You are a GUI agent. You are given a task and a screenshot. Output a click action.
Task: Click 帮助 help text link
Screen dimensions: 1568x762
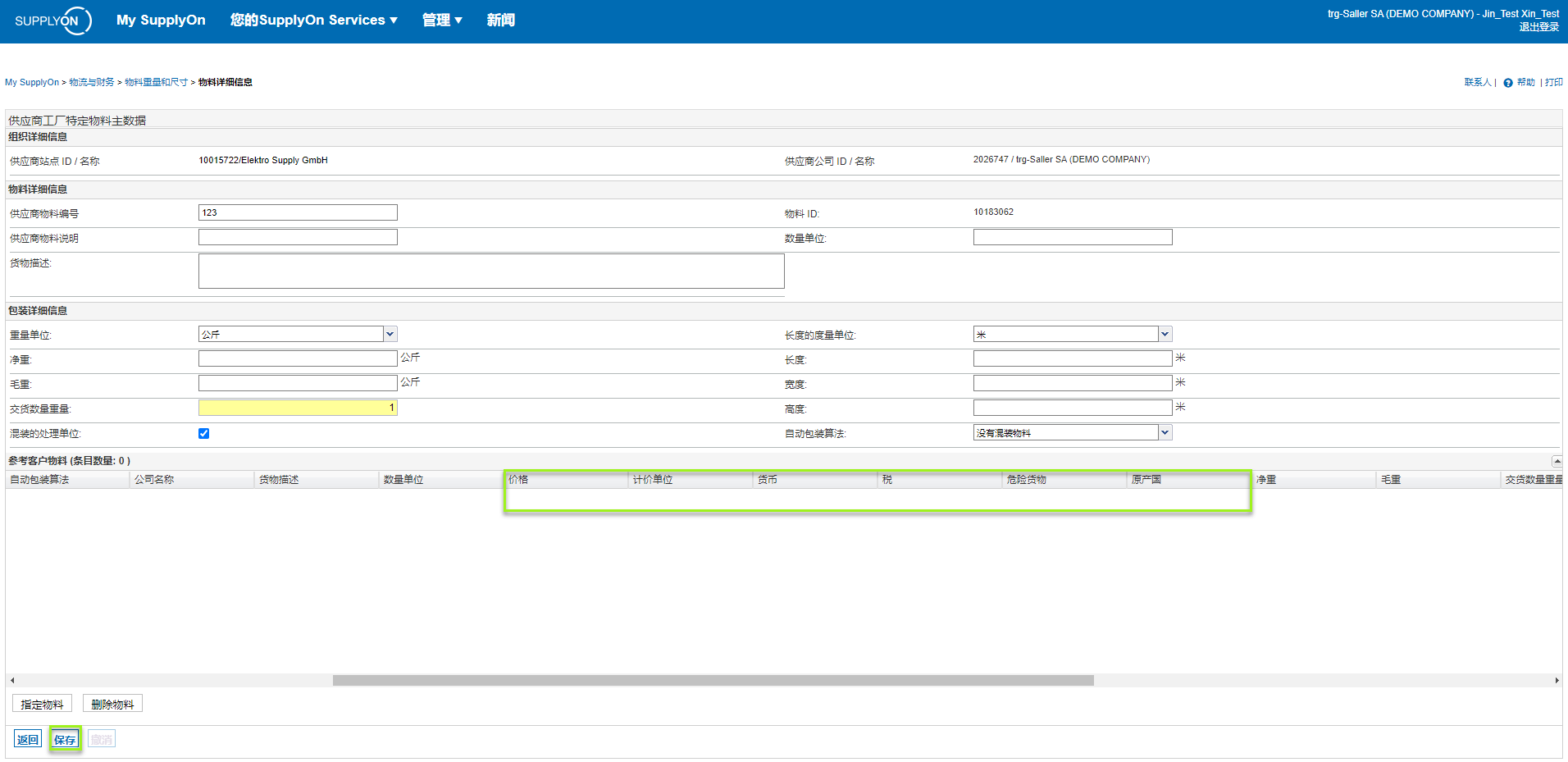(1525, 82)
